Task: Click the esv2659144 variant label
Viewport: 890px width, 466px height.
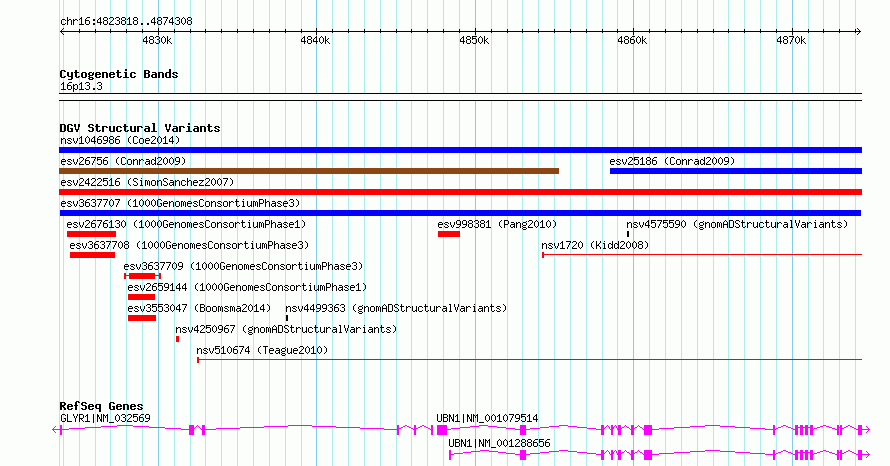Action: click(247, 287)
